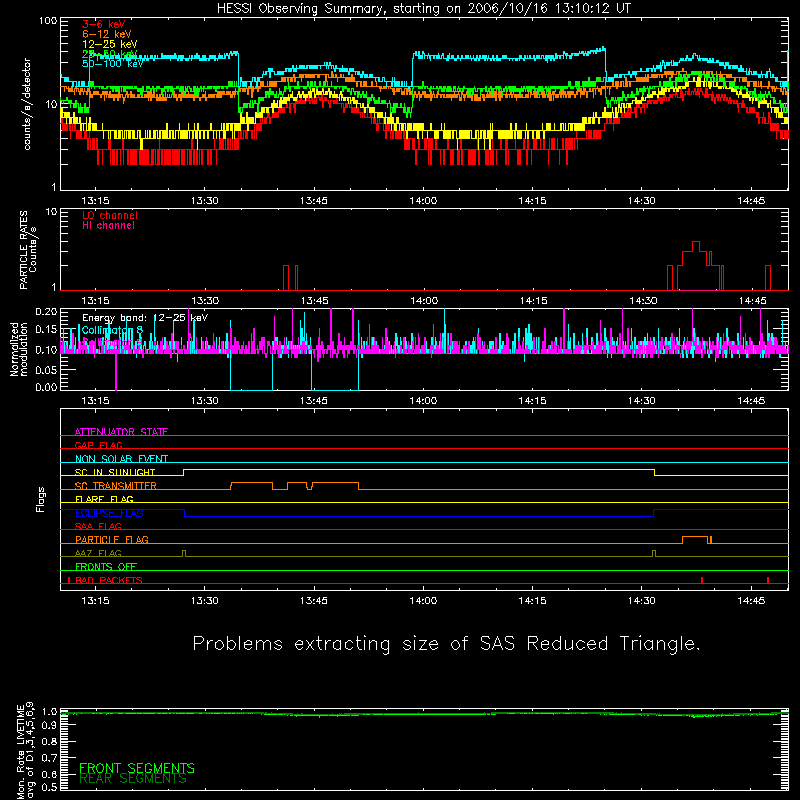The image size is (800, 800).
Task: Click the 14:00 tick label under the count rate plot
Action: 423,201
